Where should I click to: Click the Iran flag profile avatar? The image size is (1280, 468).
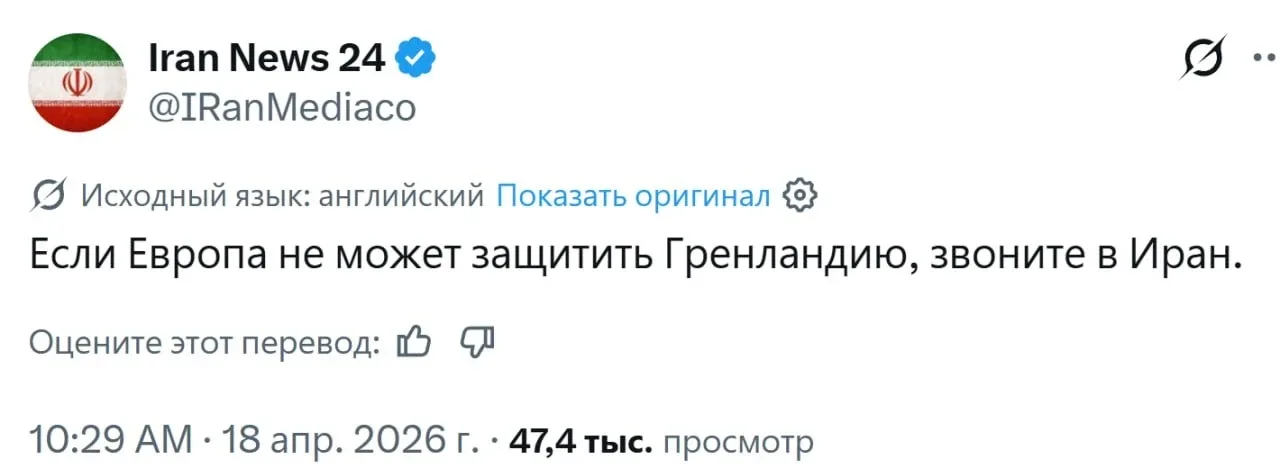(x=77, y=82)
